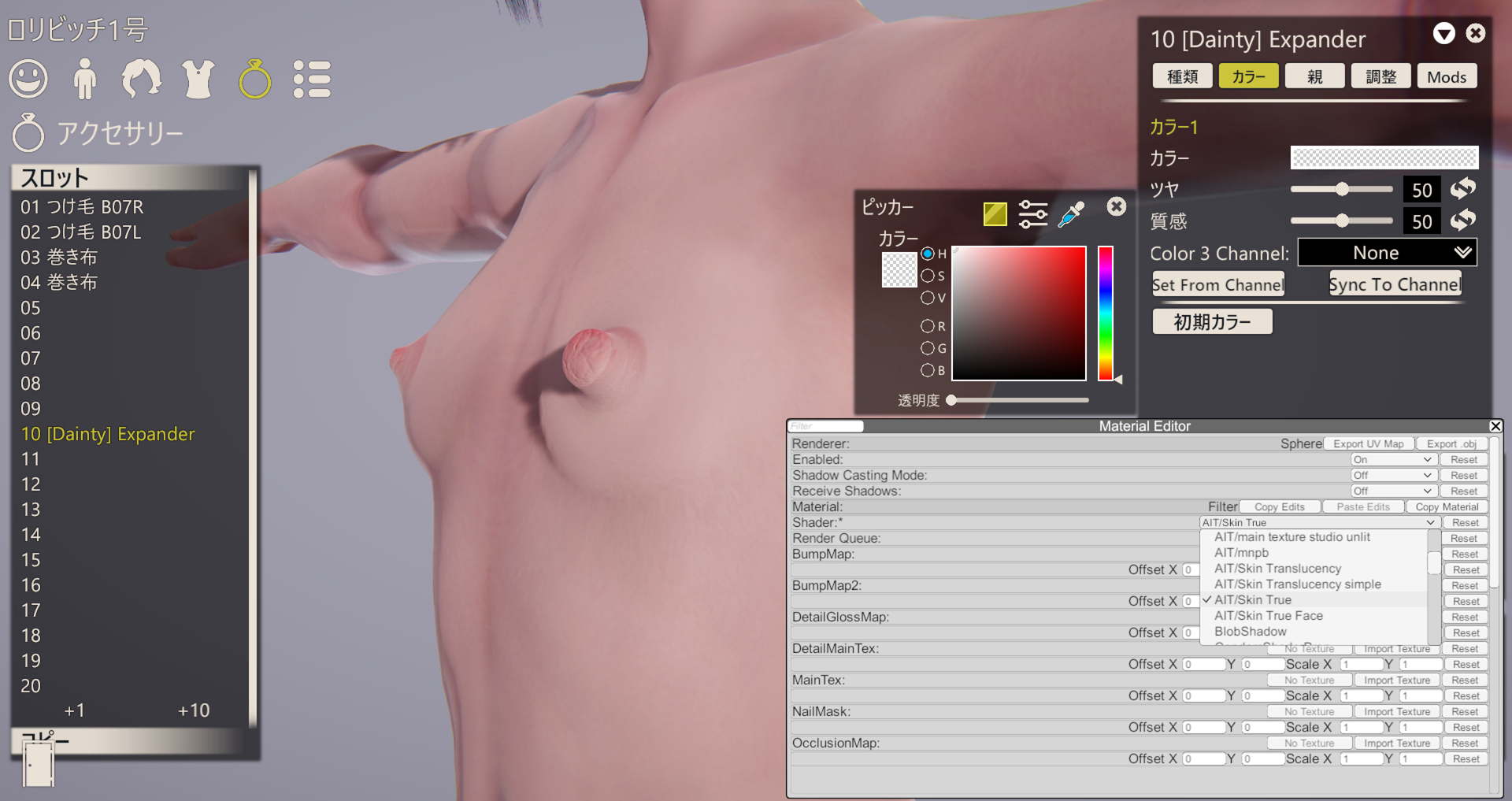Expand the Shadow Casting Mode dropdown
The height and width of the screenshot is (801, 1512).
pyautogui.click(x=1392, y=475)
